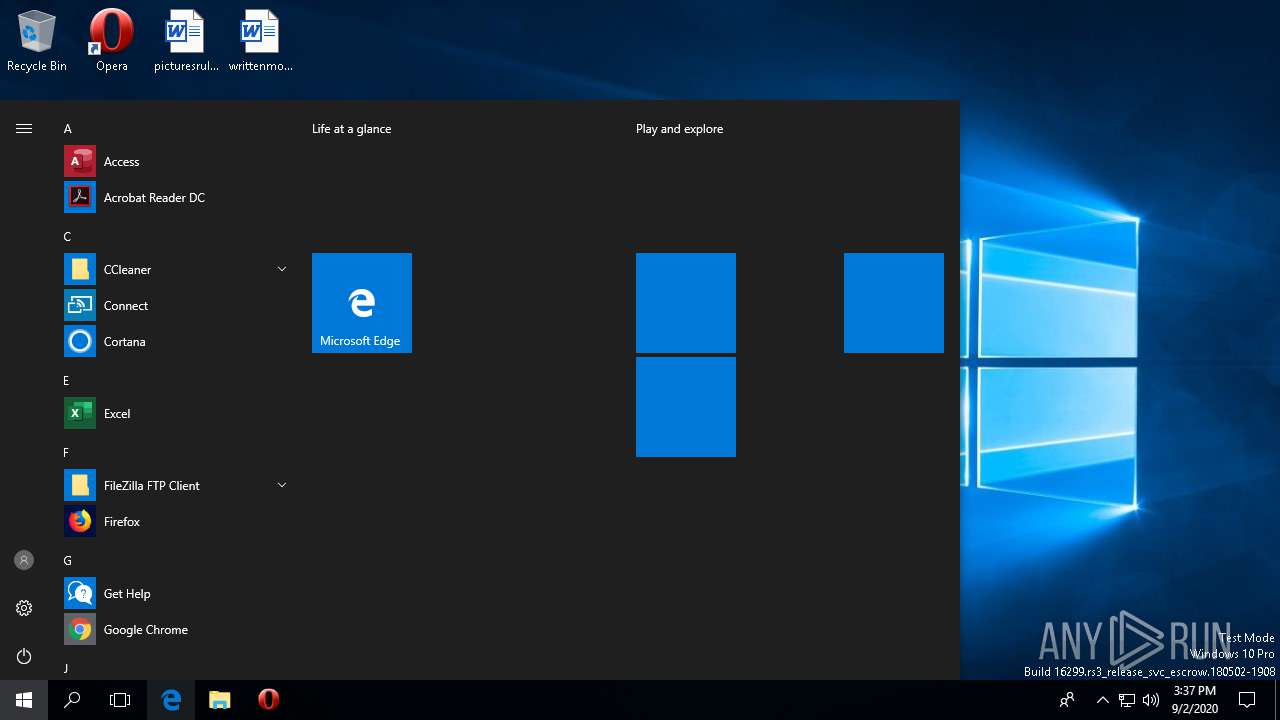Select the Recycle Bin desktop icon
1280x720 pixels.
(37, 41)
